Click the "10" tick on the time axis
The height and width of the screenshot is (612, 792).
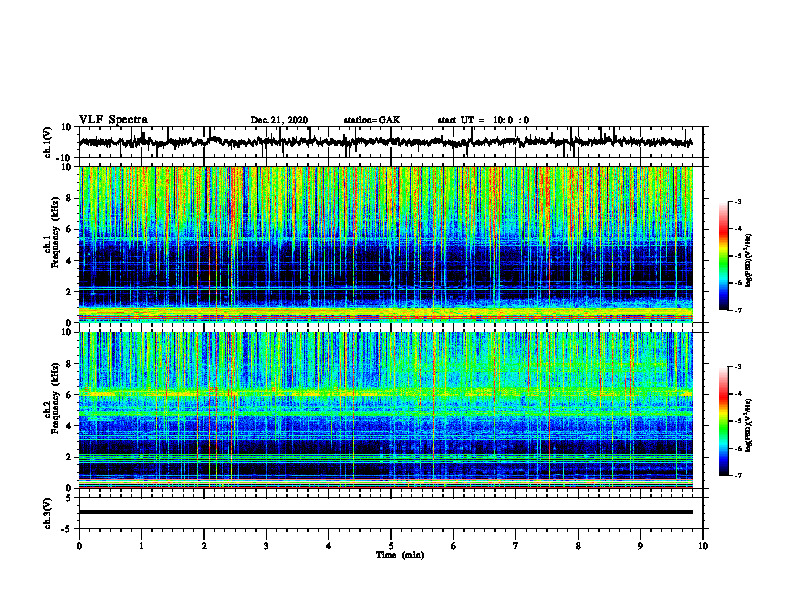point(703,546)
